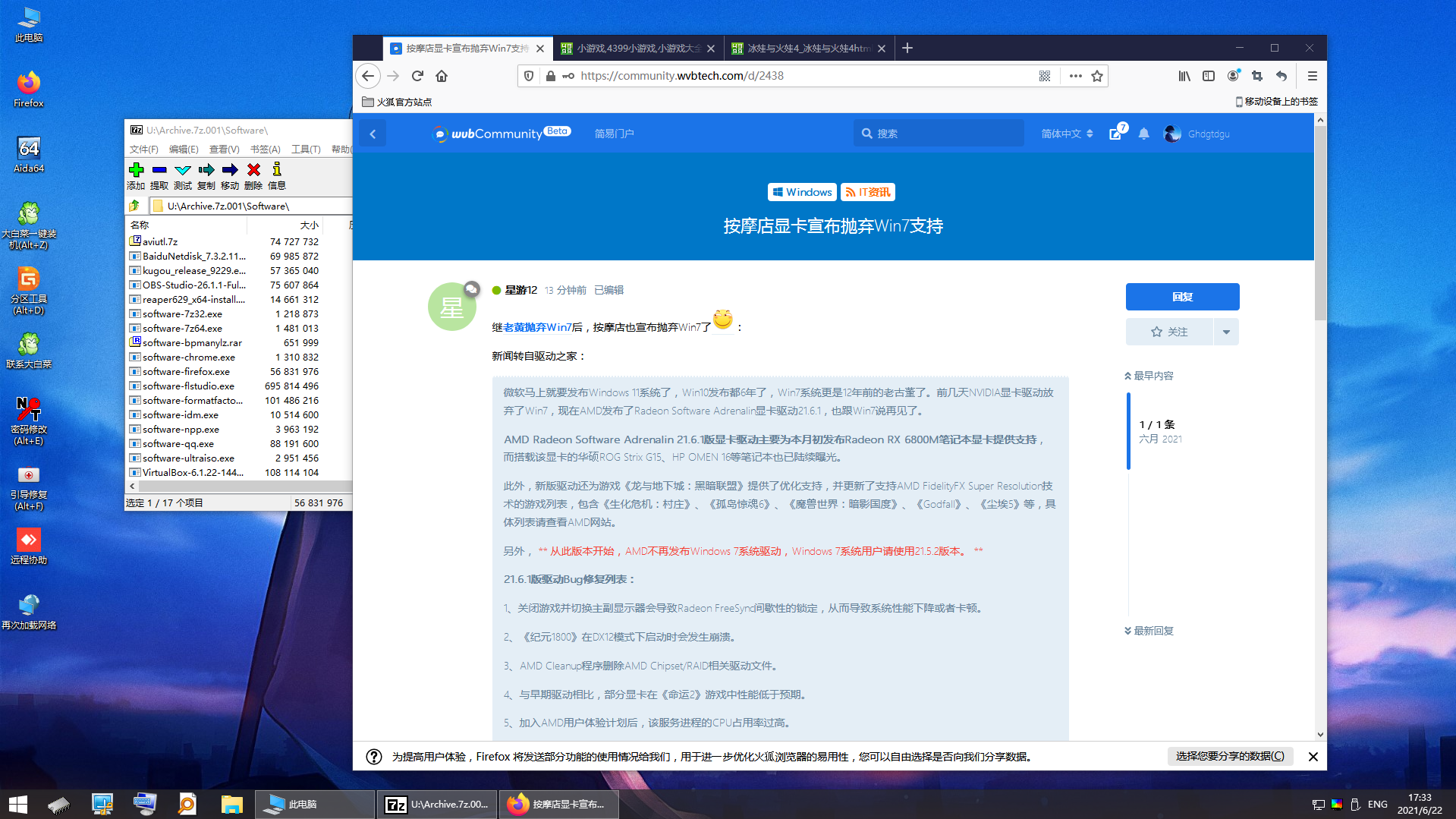Viewport: 1456px width, 819px height.
Task: Open File Explorer from taskbar
Action: tap(231, 804)
